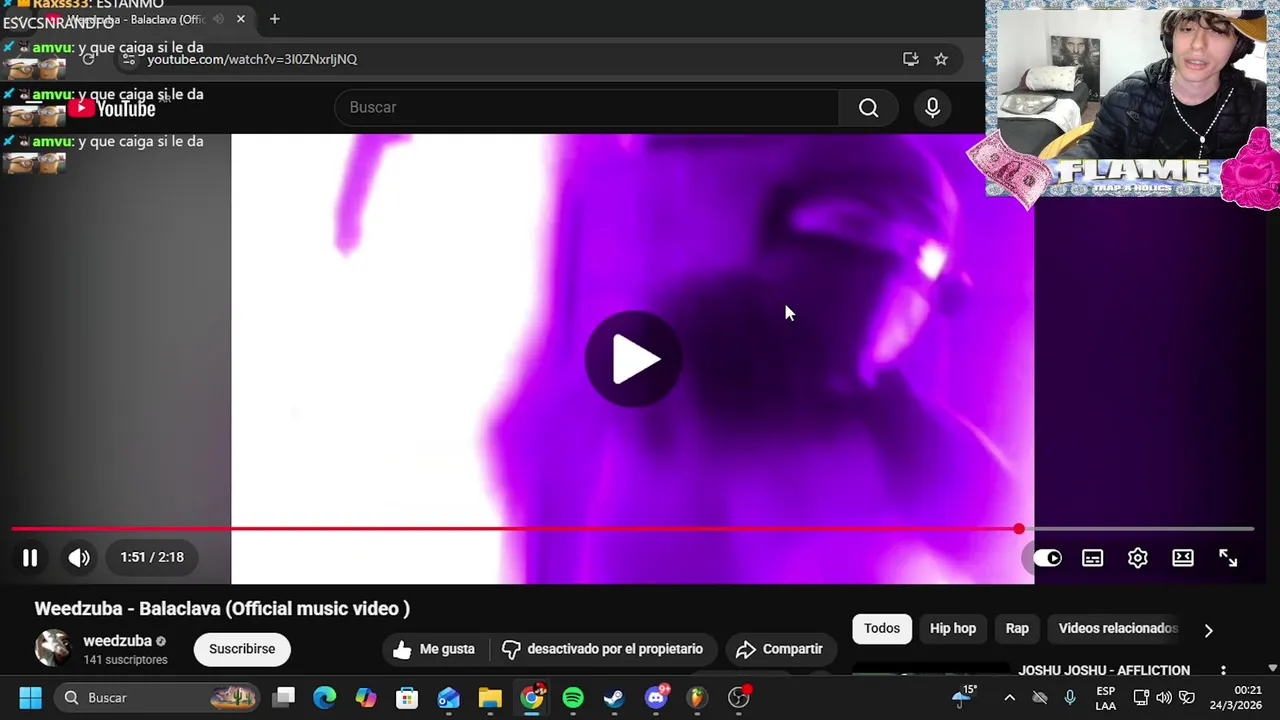Switch to theater mode
This screenshot has height=720, width=1280.
pos(1183,558)
